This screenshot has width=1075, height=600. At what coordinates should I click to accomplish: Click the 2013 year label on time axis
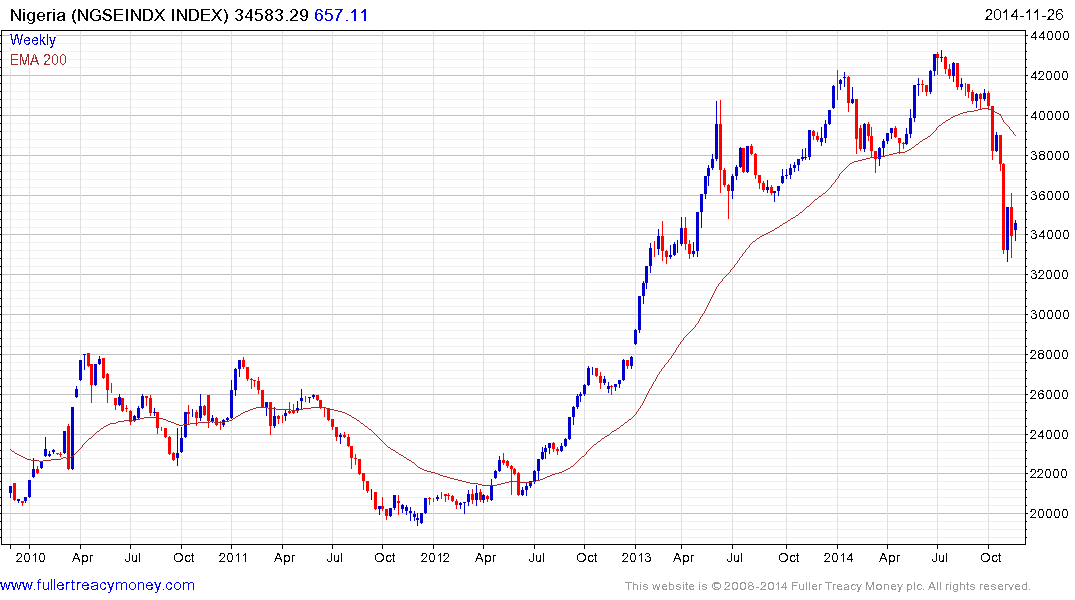(636, 557)
